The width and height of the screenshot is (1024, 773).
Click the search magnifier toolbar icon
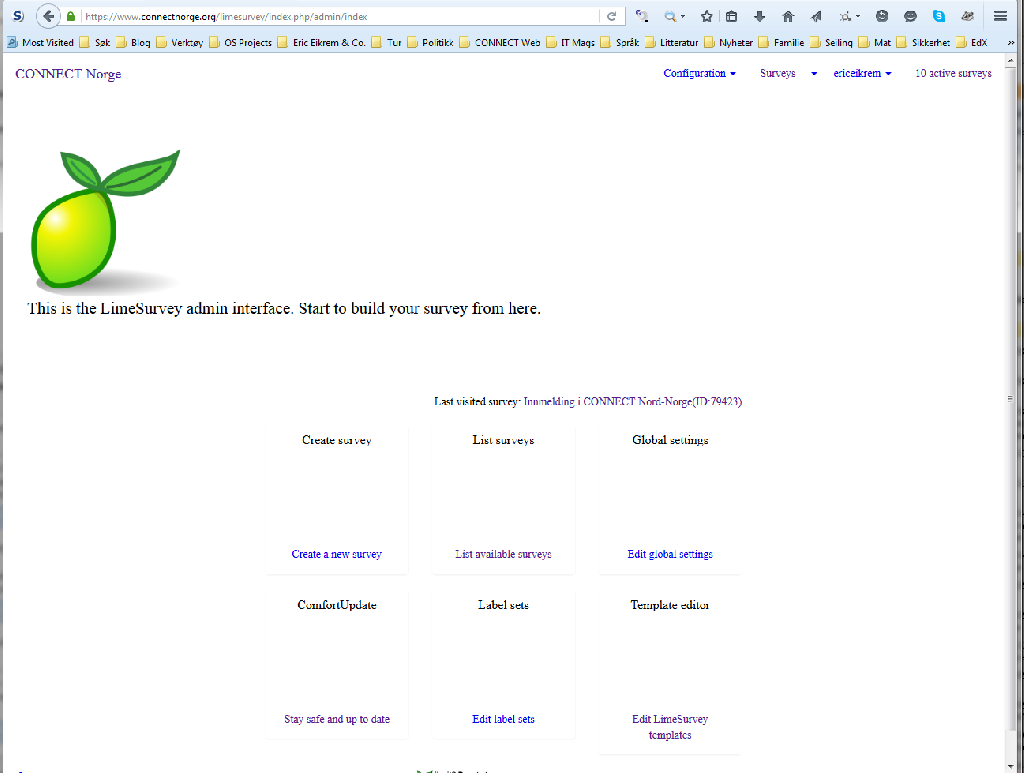[670, 16]
